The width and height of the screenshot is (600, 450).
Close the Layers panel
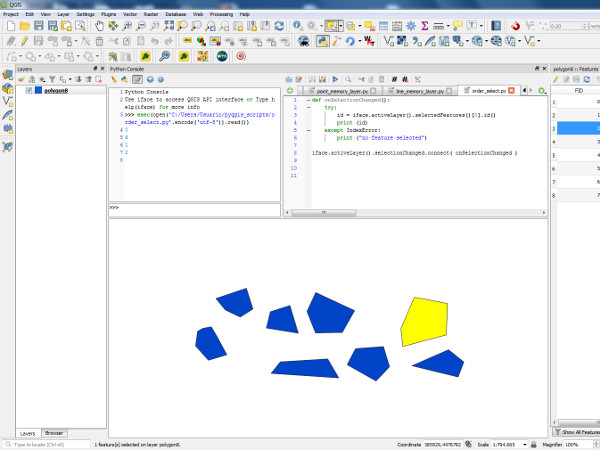pyautogui.click(x=102, y=68)
